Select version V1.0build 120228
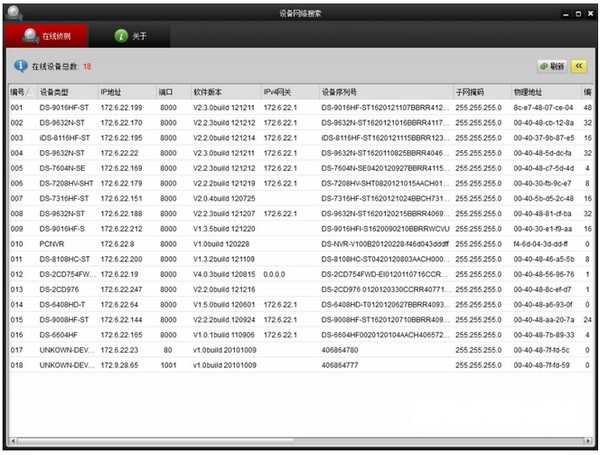The height and width of the screenshot is (455, 600). [221, 244]
